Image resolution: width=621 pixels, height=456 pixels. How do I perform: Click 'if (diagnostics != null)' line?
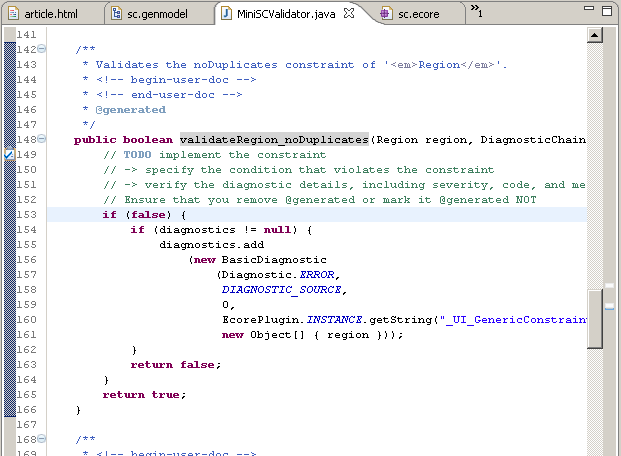pyautogui.click(x=221, y=230)
